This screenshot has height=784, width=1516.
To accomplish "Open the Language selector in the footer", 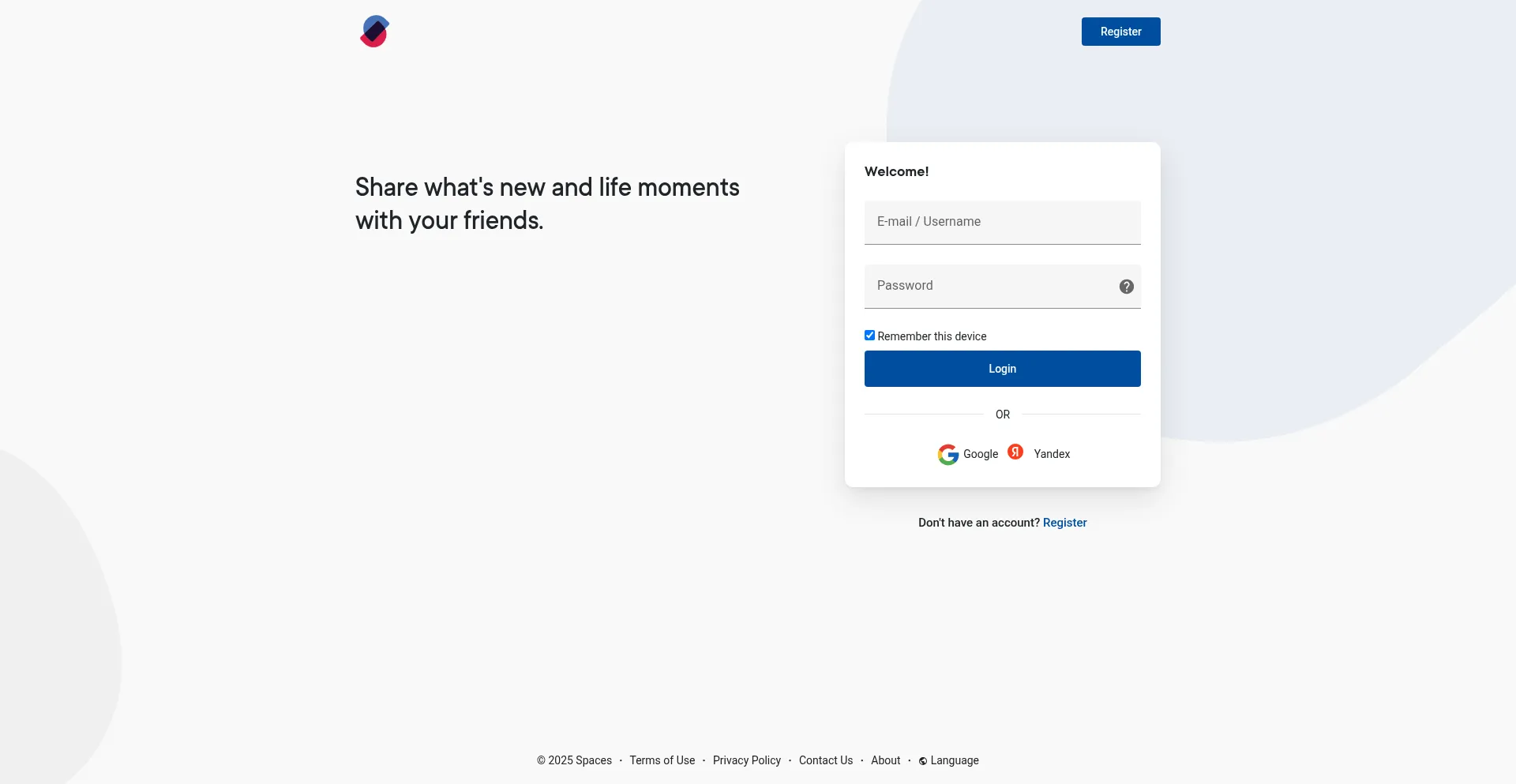I will [955, 760].
